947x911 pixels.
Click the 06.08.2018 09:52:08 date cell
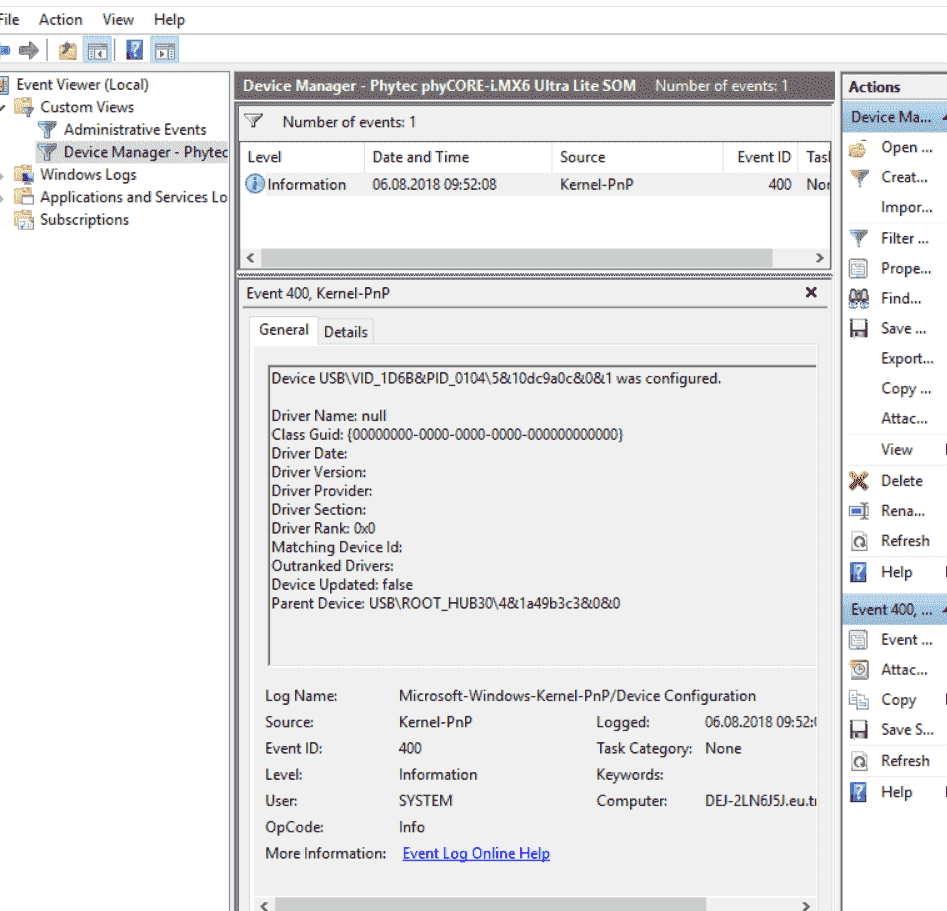(x=434, y=184)
